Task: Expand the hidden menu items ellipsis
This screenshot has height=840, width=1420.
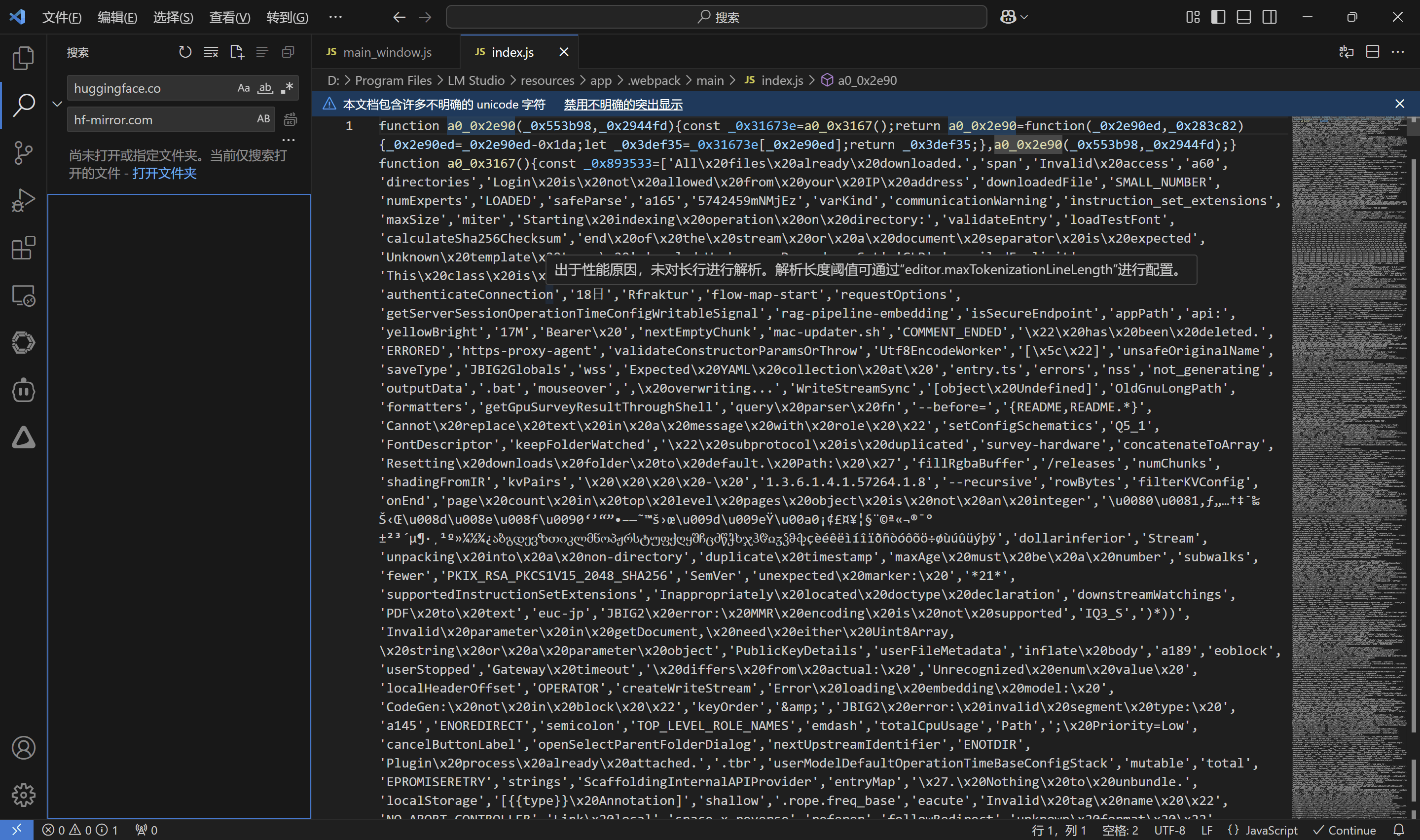Action: click(x=335, y=17)
